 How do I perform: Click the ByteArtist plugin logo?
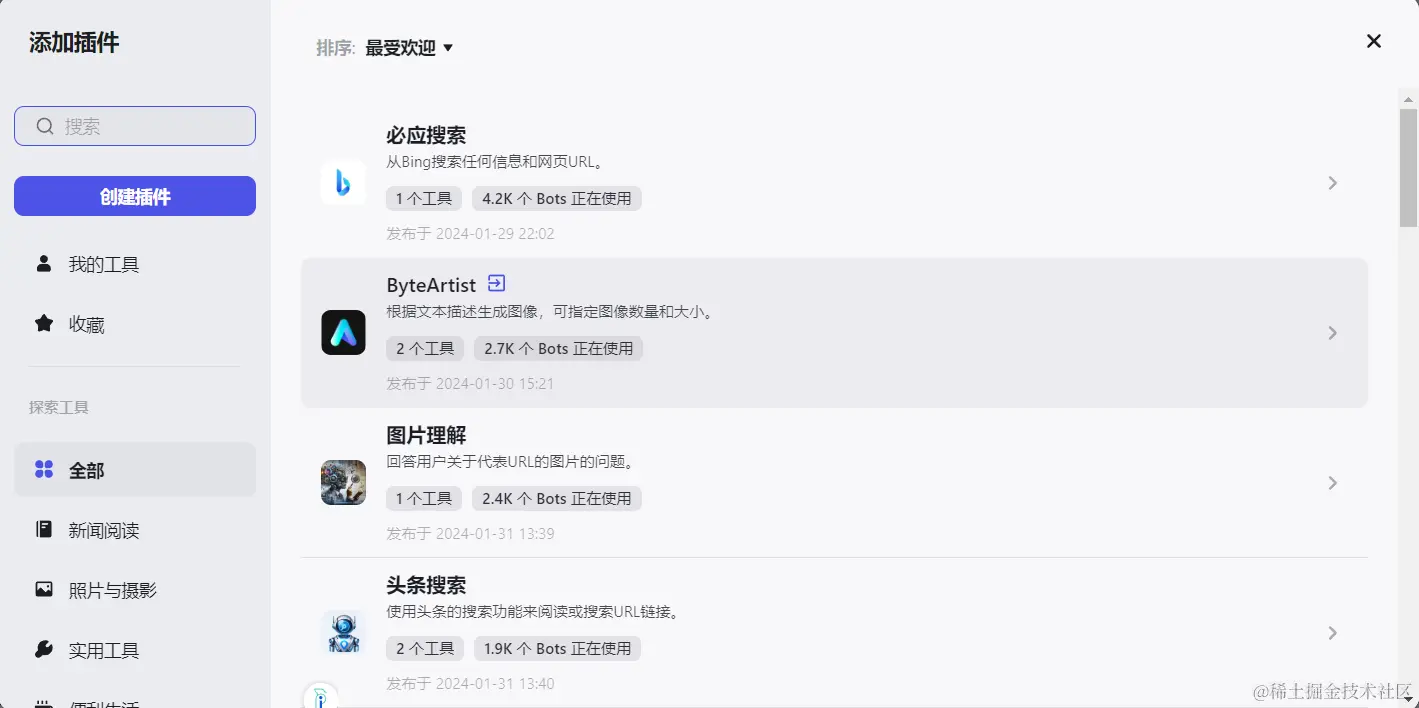click(343, 332)
